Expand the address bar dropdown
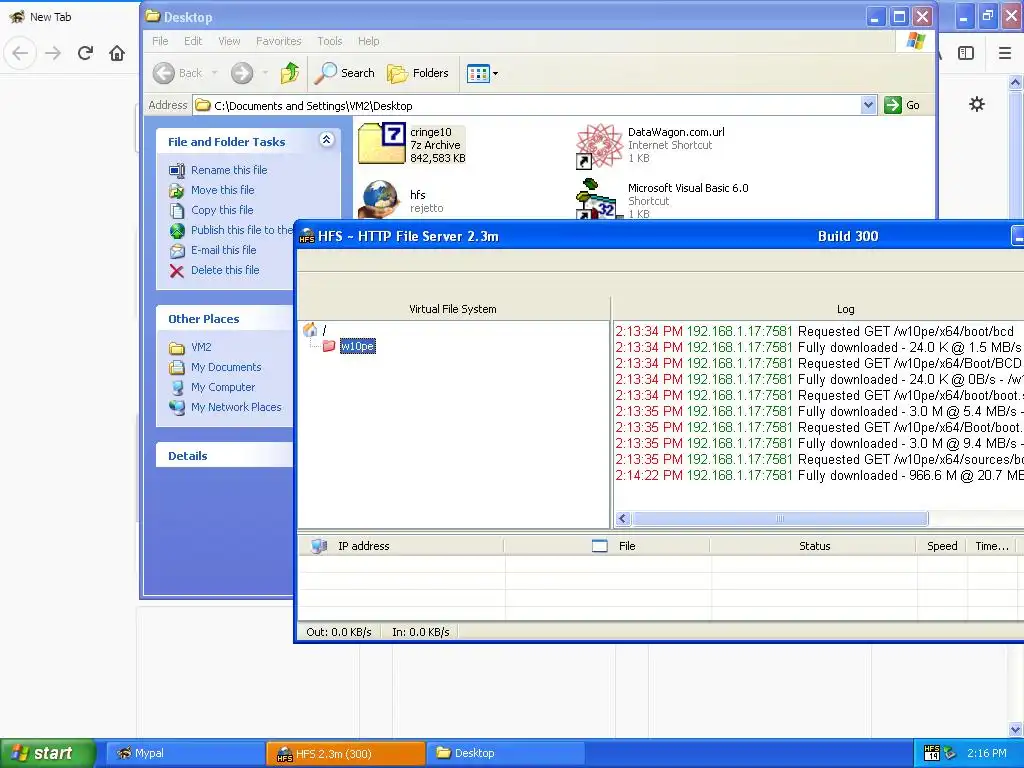 coord(868,105)
